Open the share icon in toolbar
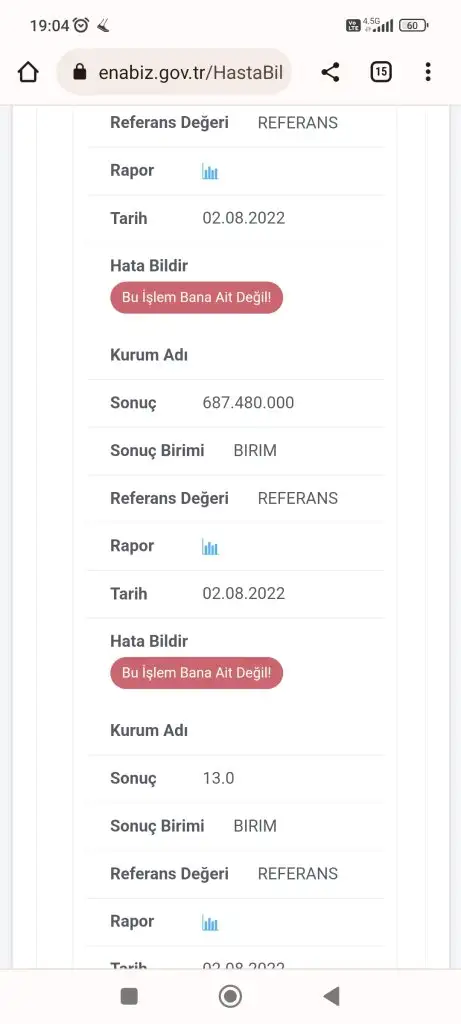Viewport: 461px width, 1024px height. click(x=330, y=72)
